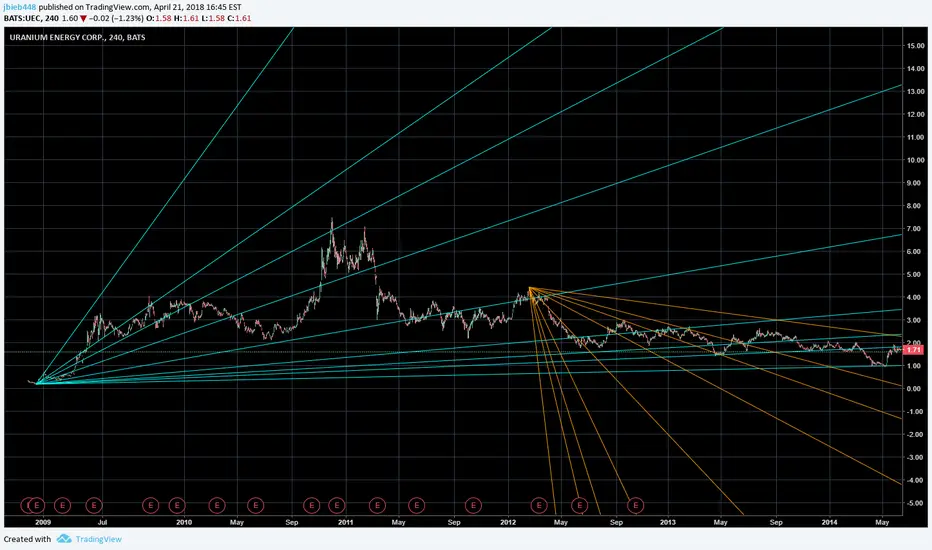Click the −0.02 (−1.23%) change text
Viewport: 932px width, 550px height.
click(116, 18)
